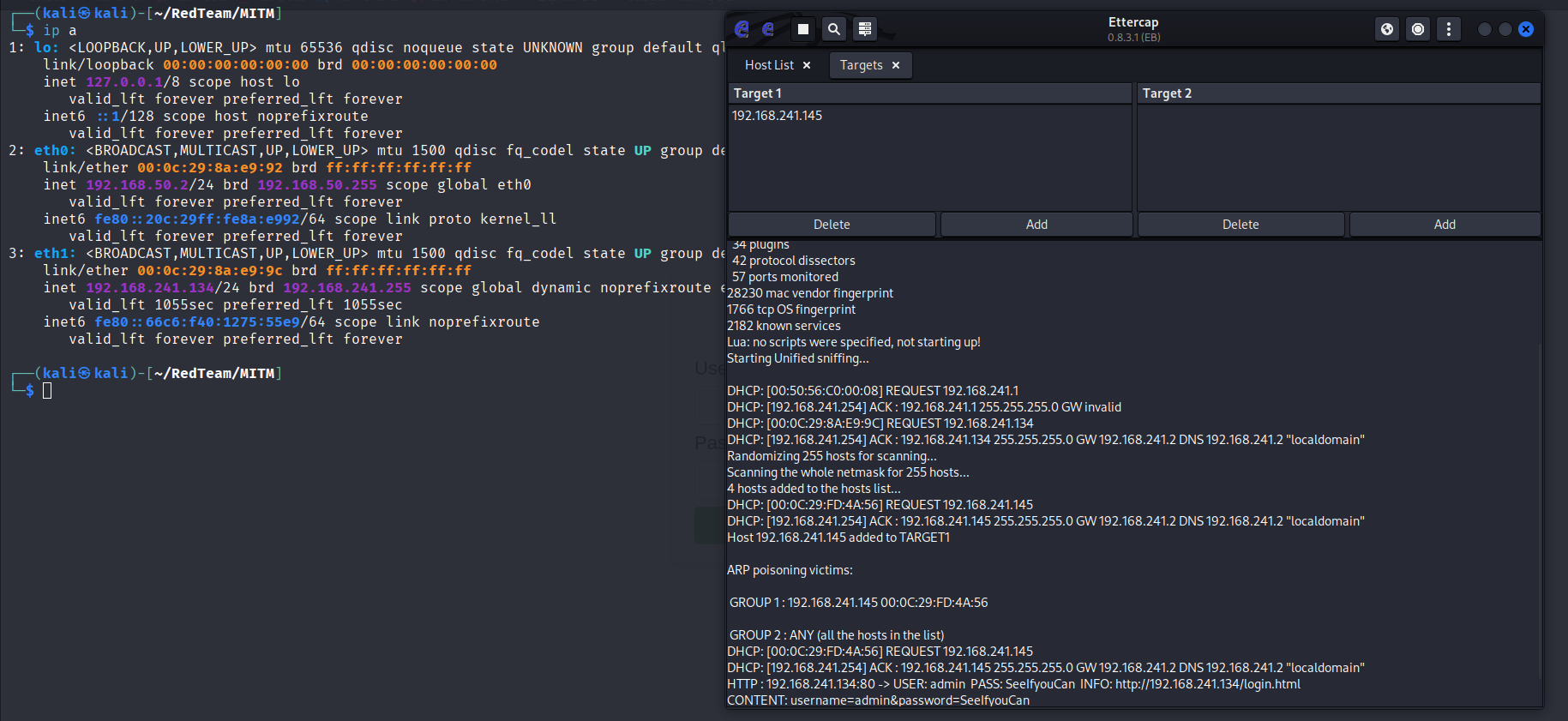Stop sniffing with the square stop icon
The width and height of the screenshot is (1568, 721).
point(803,29)
